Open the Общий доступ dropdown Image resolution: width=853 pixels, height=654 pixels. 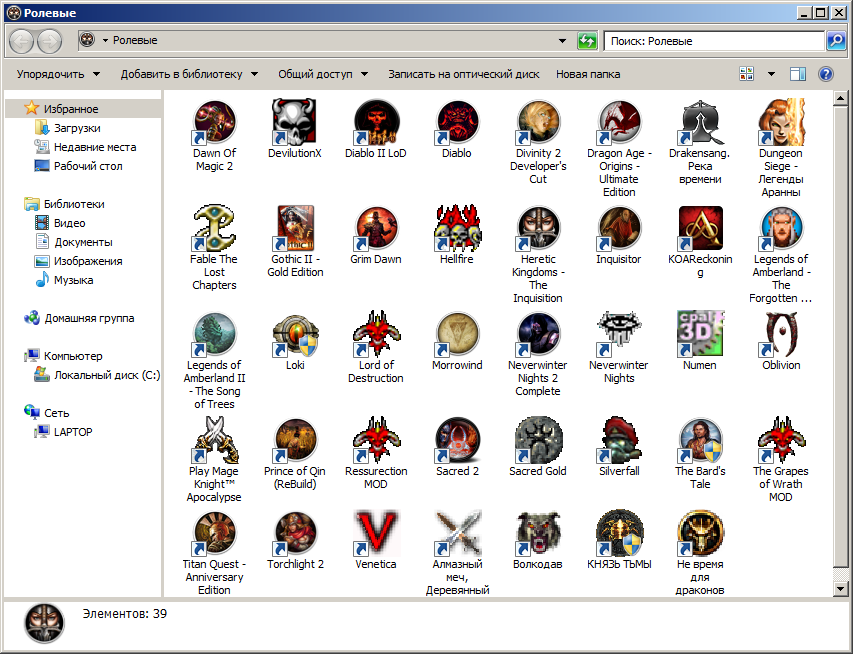pos(323,74)
